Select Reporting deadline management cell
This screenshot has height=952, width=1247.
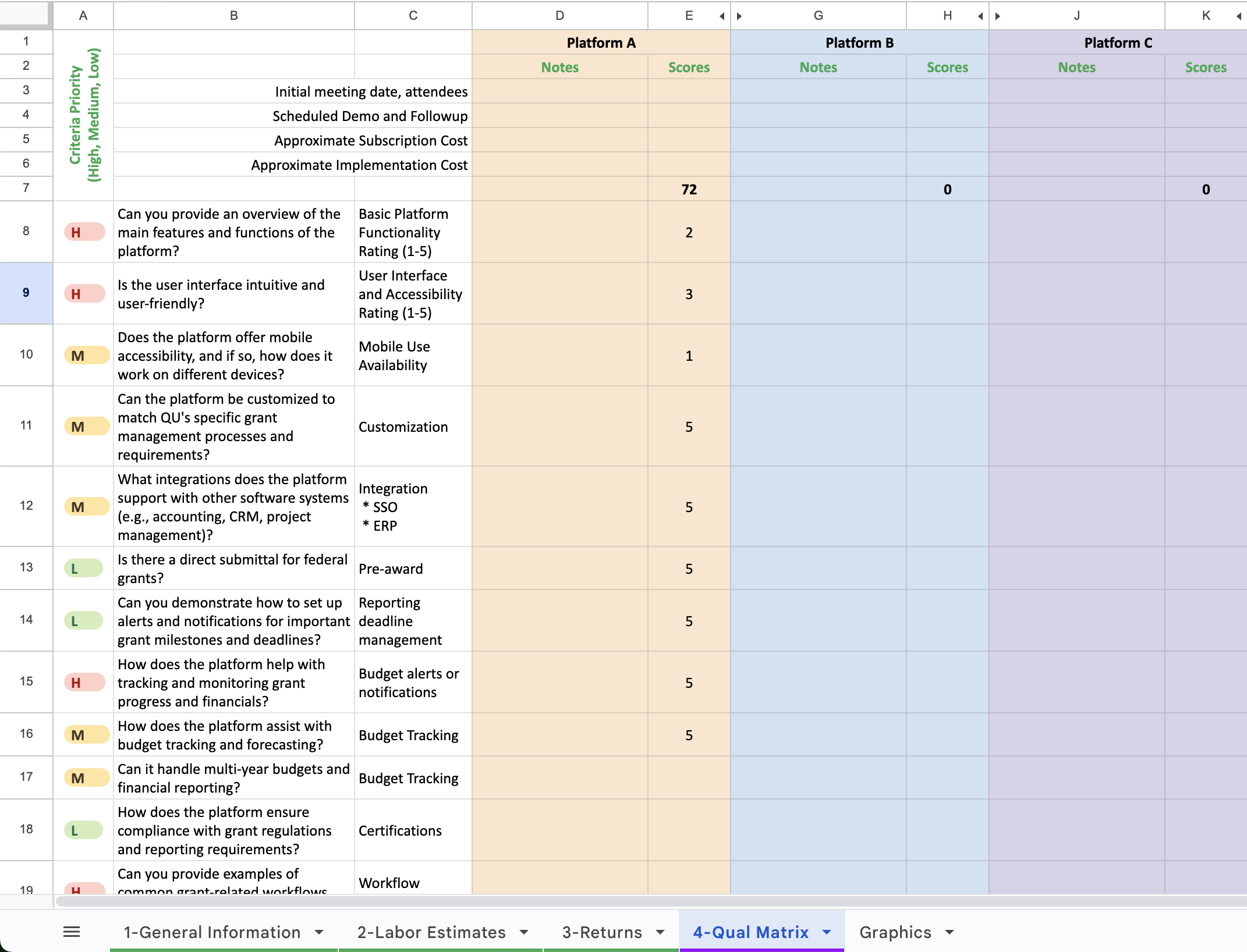413,621
